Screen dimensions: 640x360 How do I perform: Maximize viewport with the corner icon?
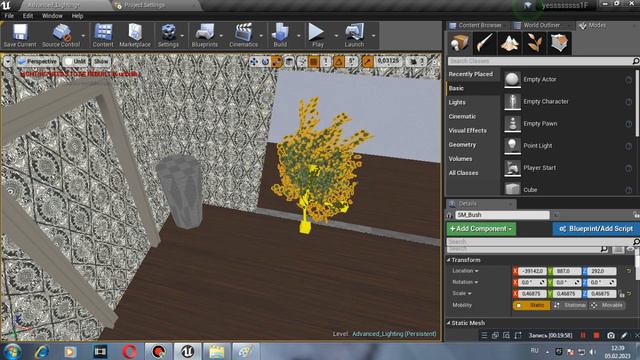point(436,62)
